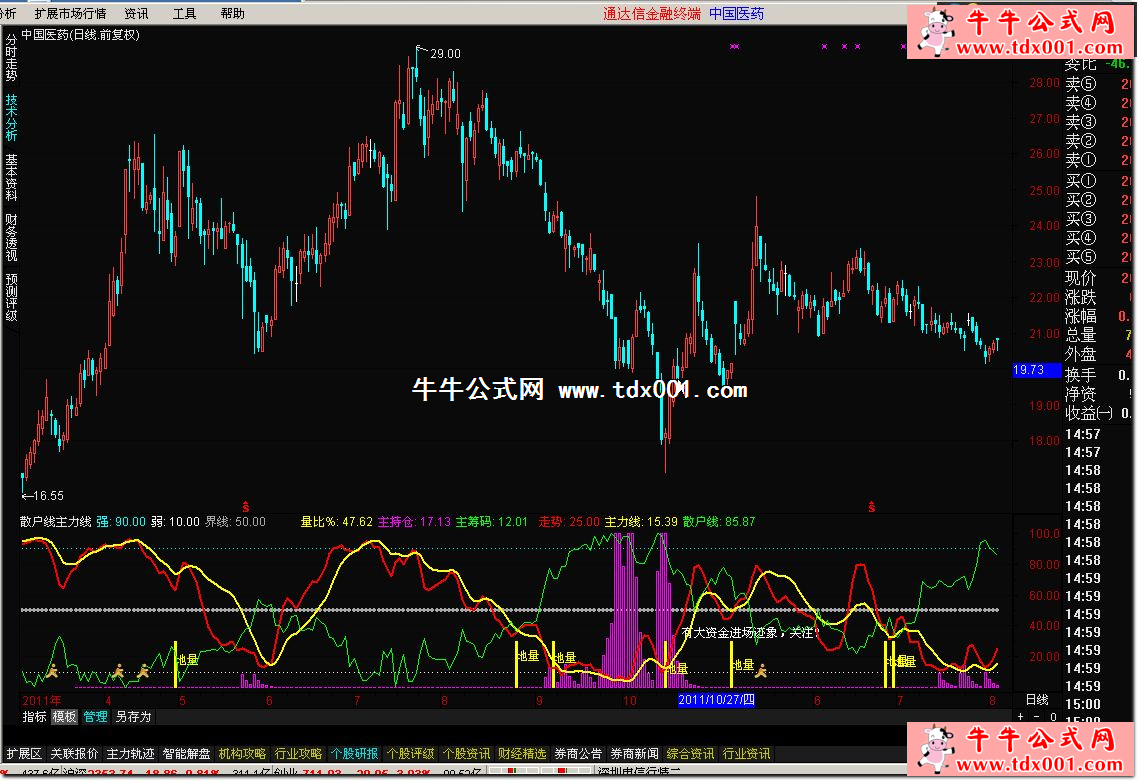Switch to 技术分析 side tab
This screenshot has height=781, width=1139.
click(x=11, y=117)
